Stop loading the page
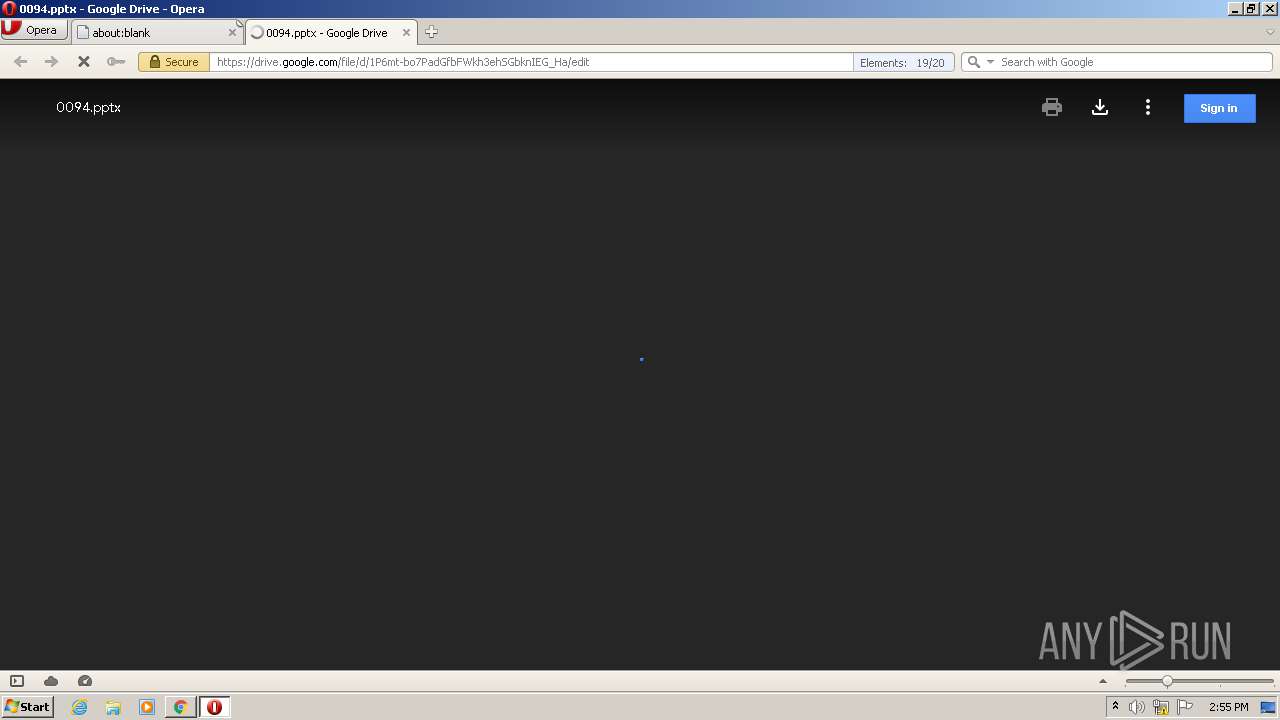 pos(84,62)
